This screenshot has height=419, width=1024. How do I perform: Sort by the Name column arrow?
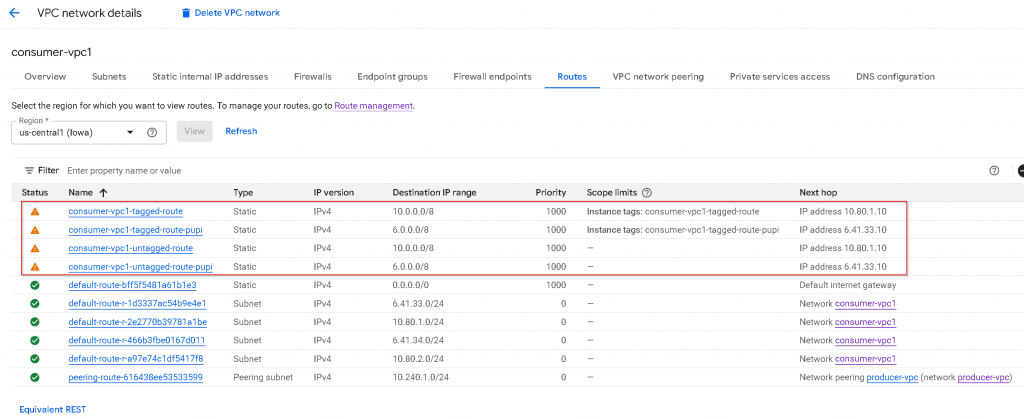[104, 192]
